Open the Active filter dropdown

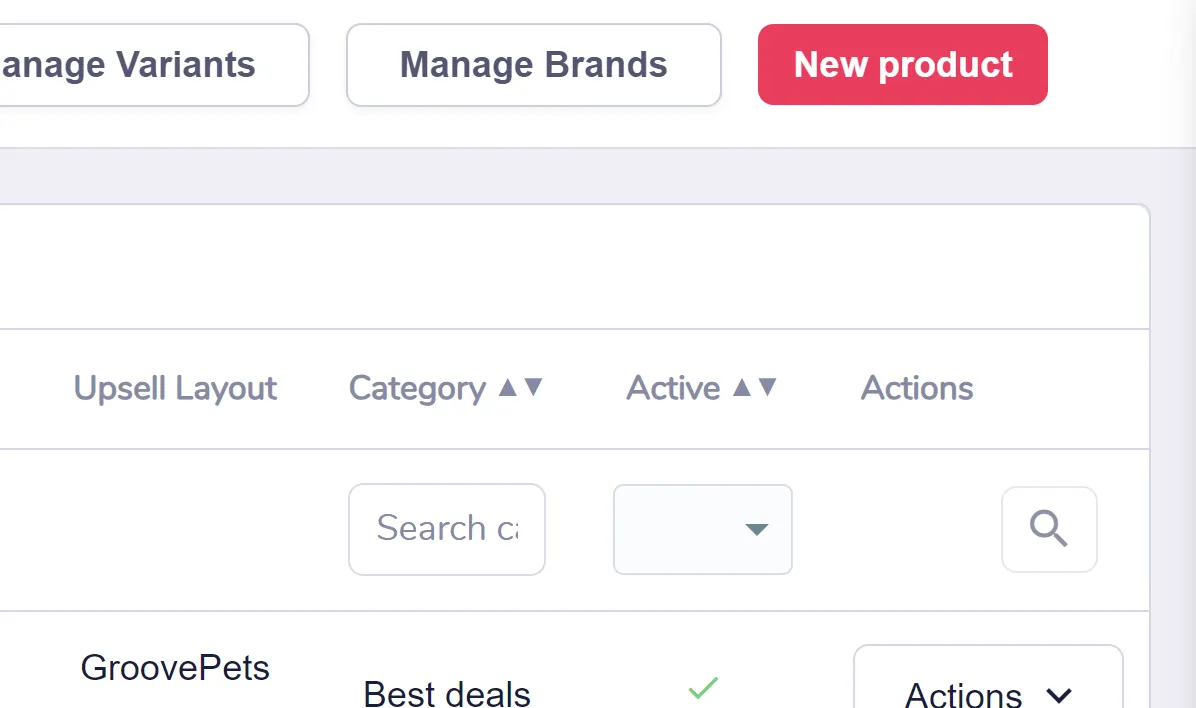[x=702, y=529]
